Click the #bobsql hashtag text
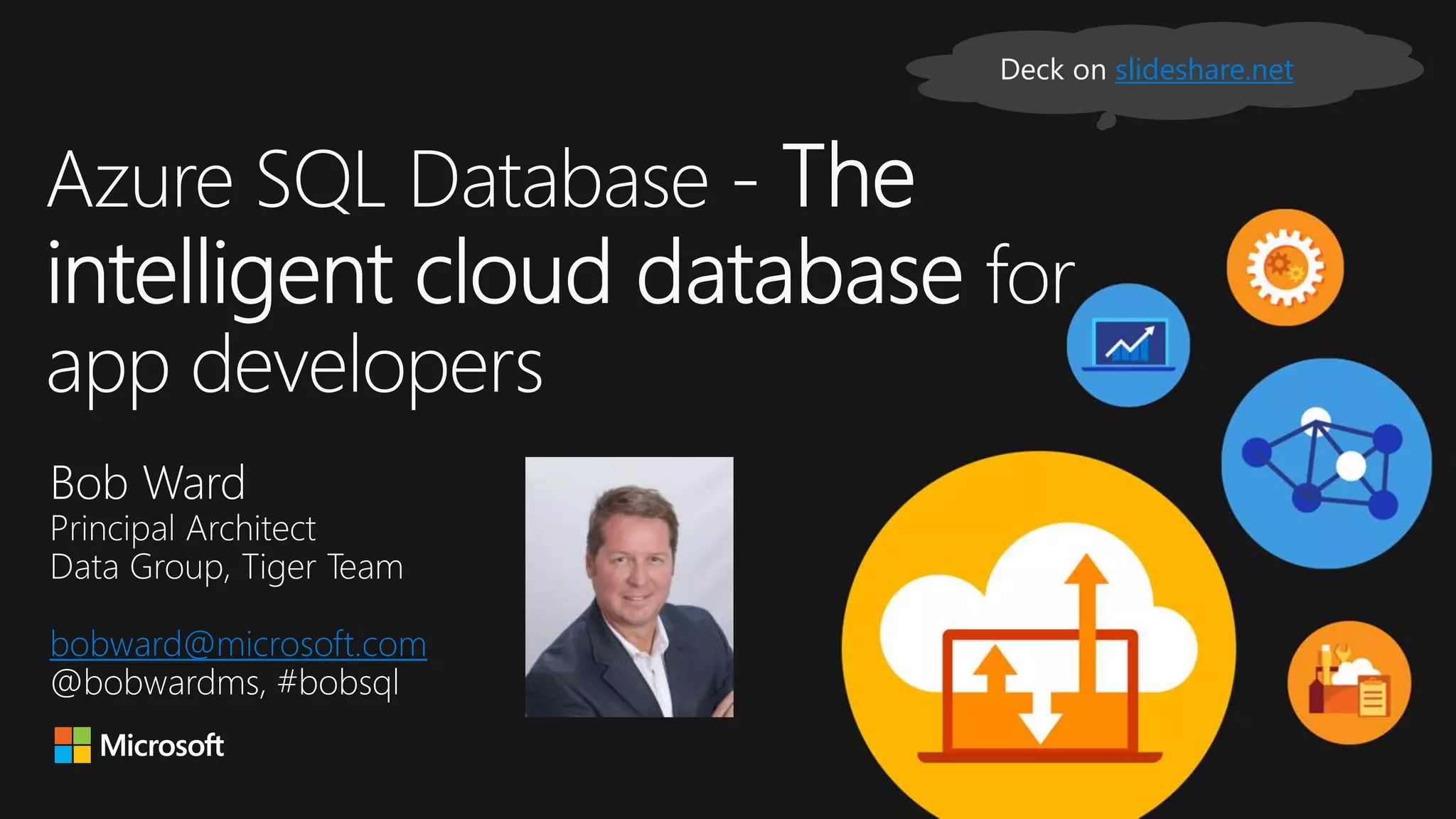1456x819 pixels. [x=338, y=683]
